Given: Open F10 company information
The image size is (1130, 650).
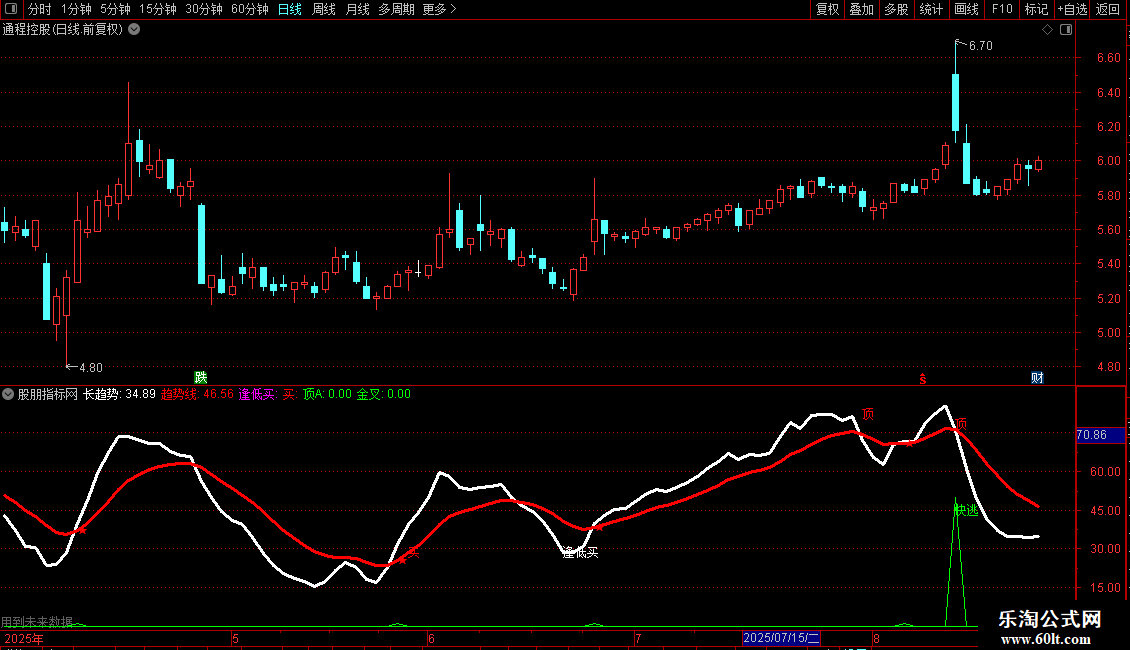Looking at the screenshot, I should click(1002, 9).
